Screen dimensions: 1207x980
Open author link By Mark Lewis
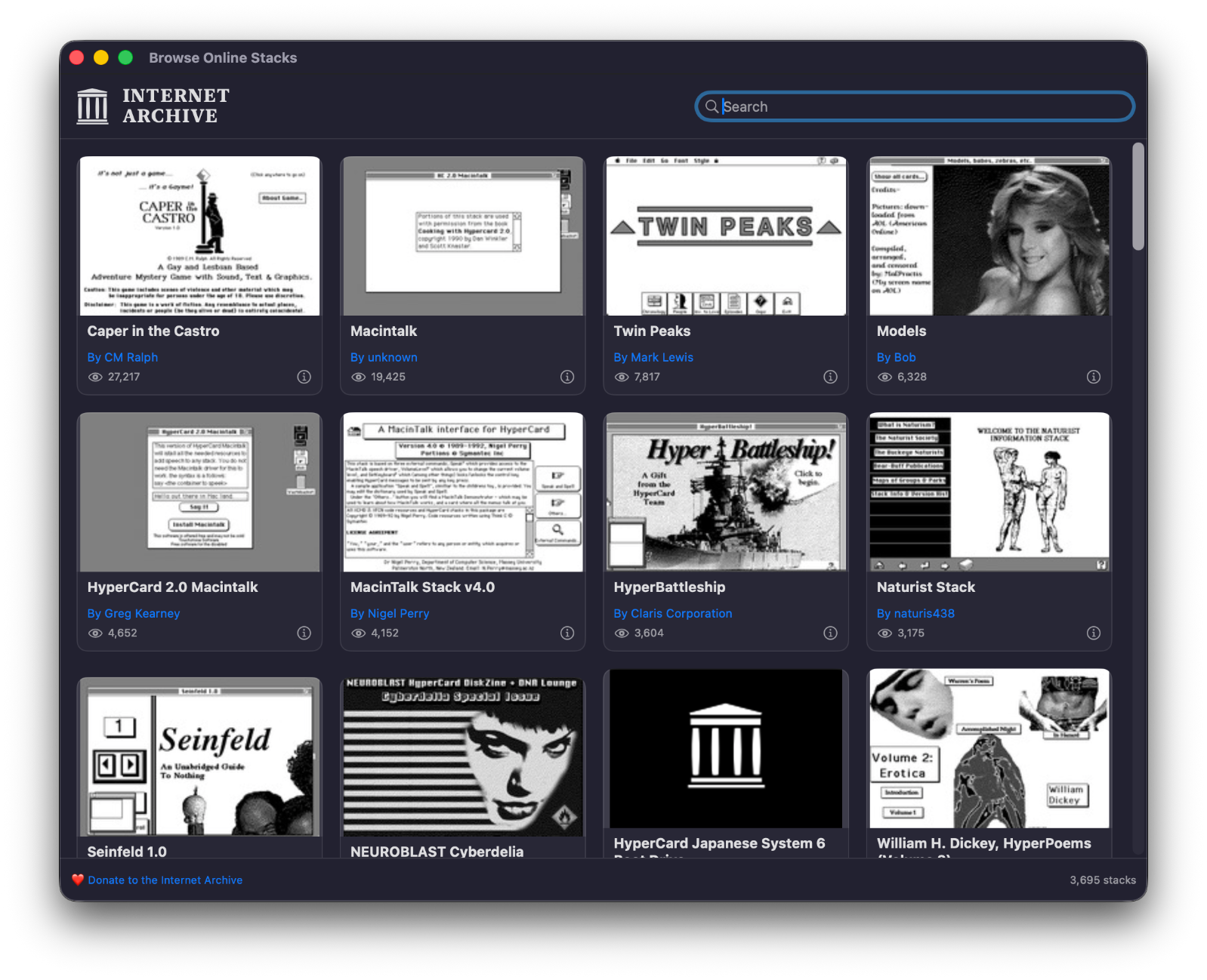click(x=653, y=357)
